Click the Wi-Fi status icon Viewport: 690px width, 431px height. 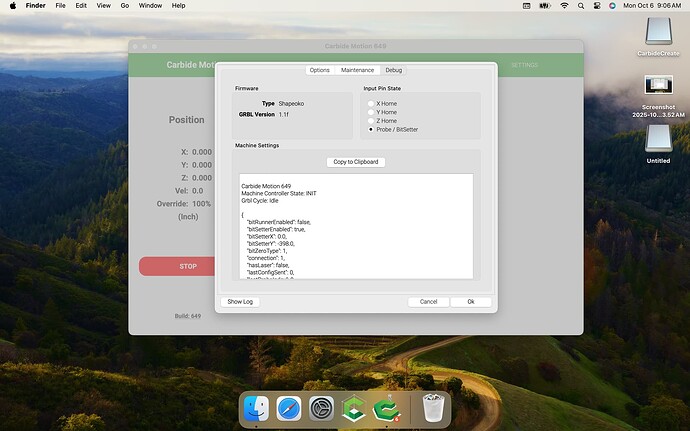click(x=564, y=6)
